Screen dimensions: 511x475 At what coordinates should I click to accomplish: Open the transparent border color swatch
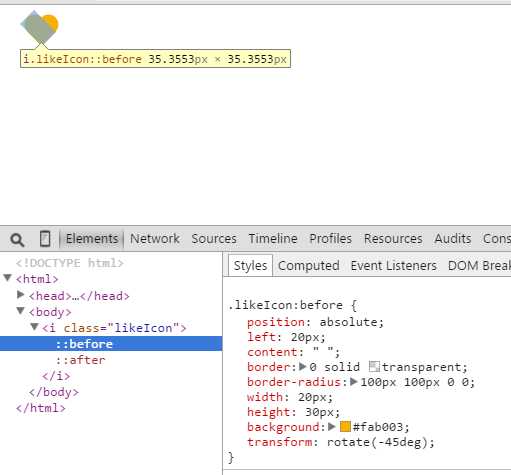pyautogui.click(x=374, y=367)
